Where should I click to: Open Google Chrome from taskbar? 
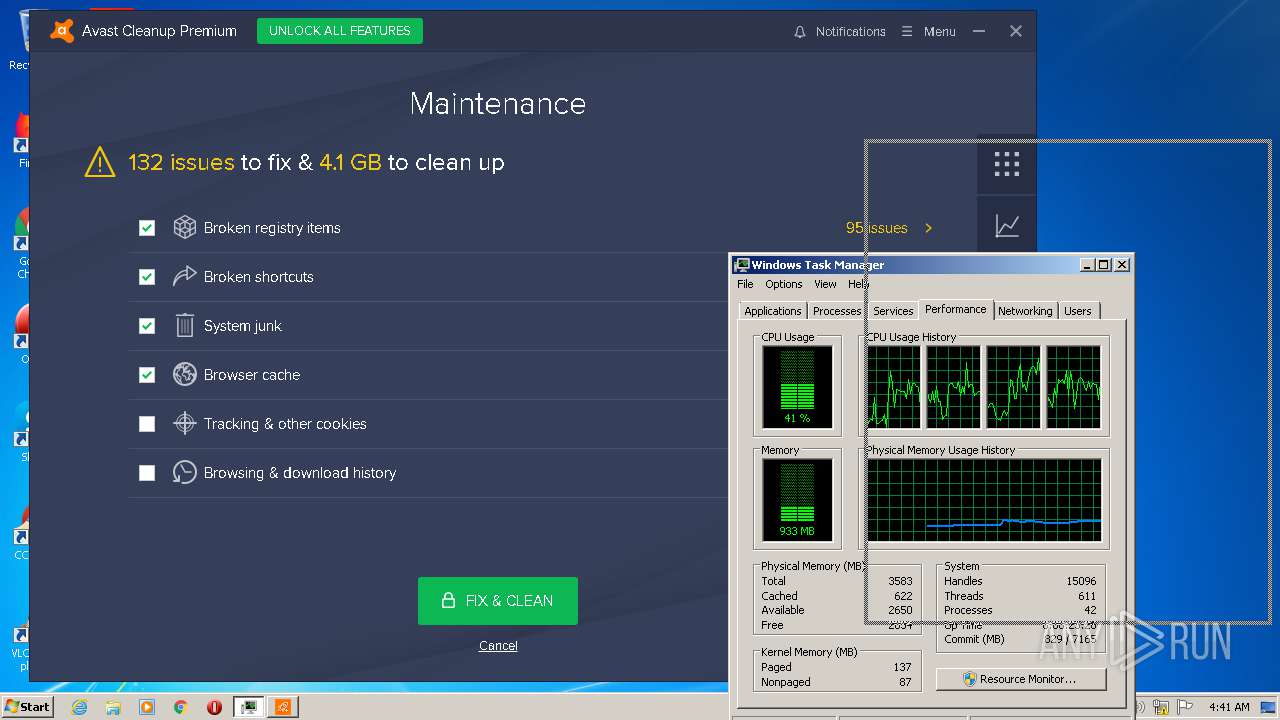click(180, 707)
